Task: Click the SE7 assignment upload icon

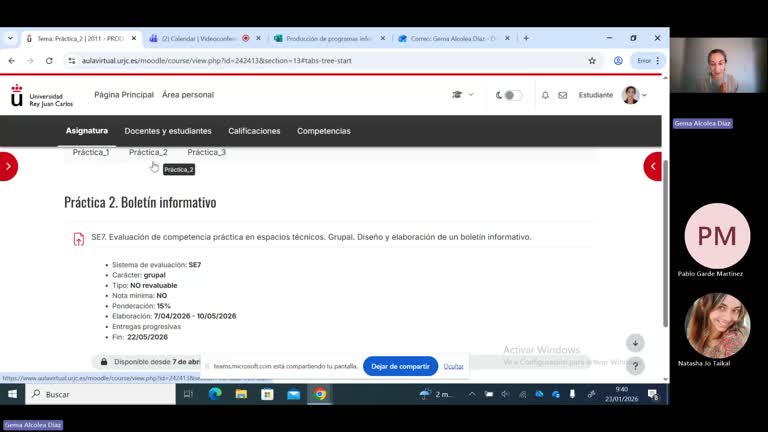Action: click(79, 238)
